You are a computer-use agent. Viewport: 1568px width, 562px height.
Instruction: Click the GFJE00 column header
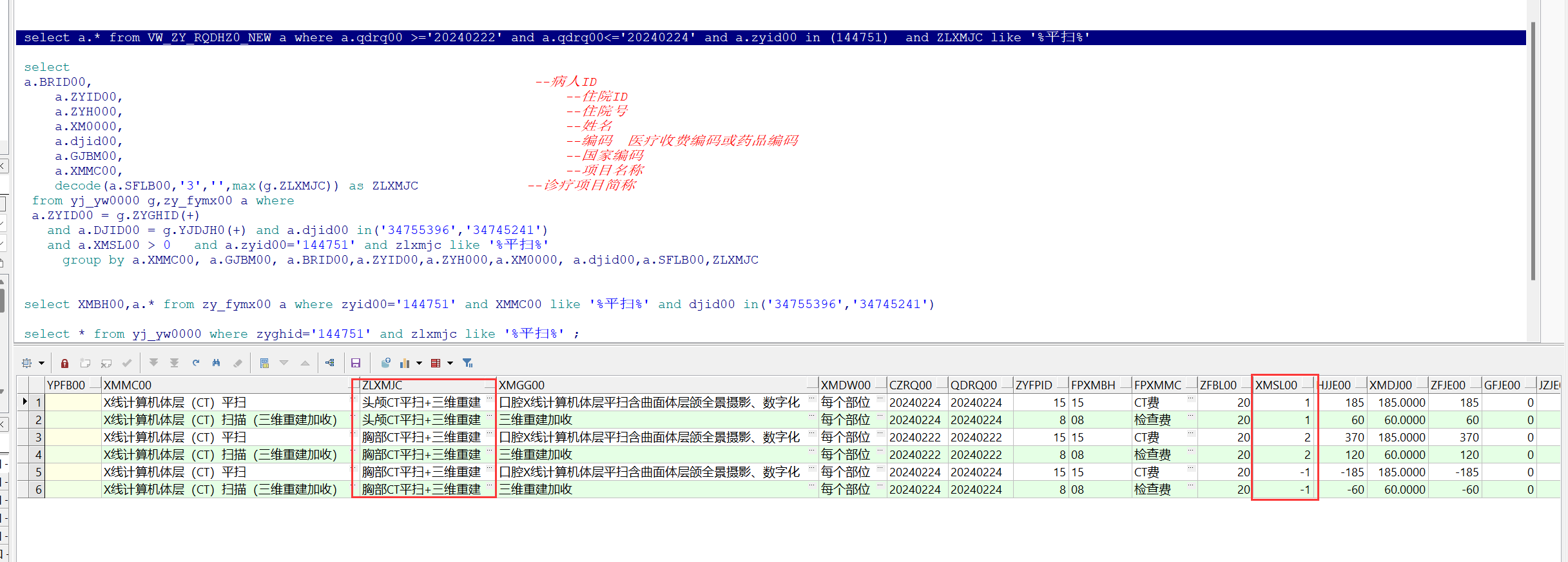coord(1509,385)
